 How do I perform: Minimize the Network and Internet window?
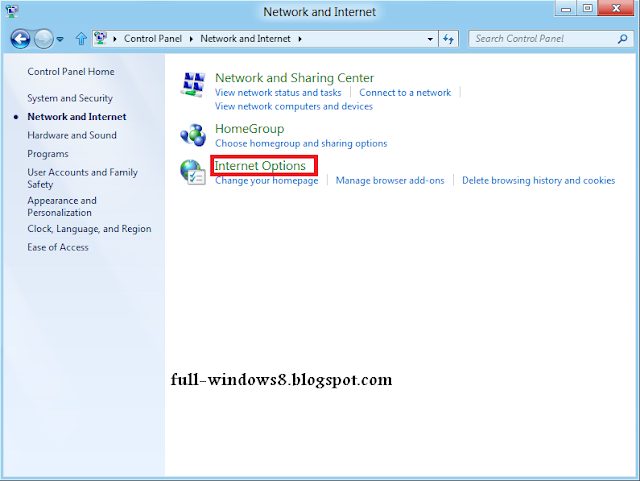(x=566, y=9)
